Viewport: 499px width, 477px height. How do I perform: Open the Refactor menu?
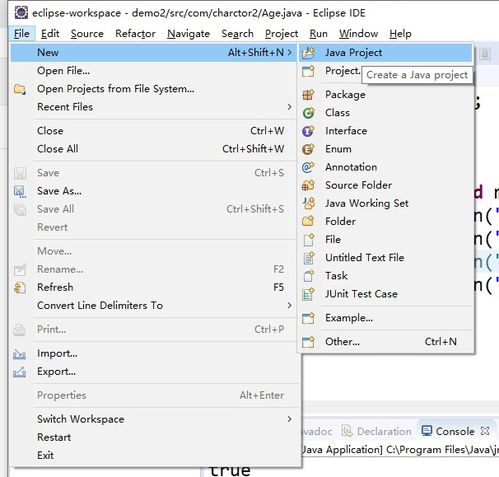click(135, 34)
